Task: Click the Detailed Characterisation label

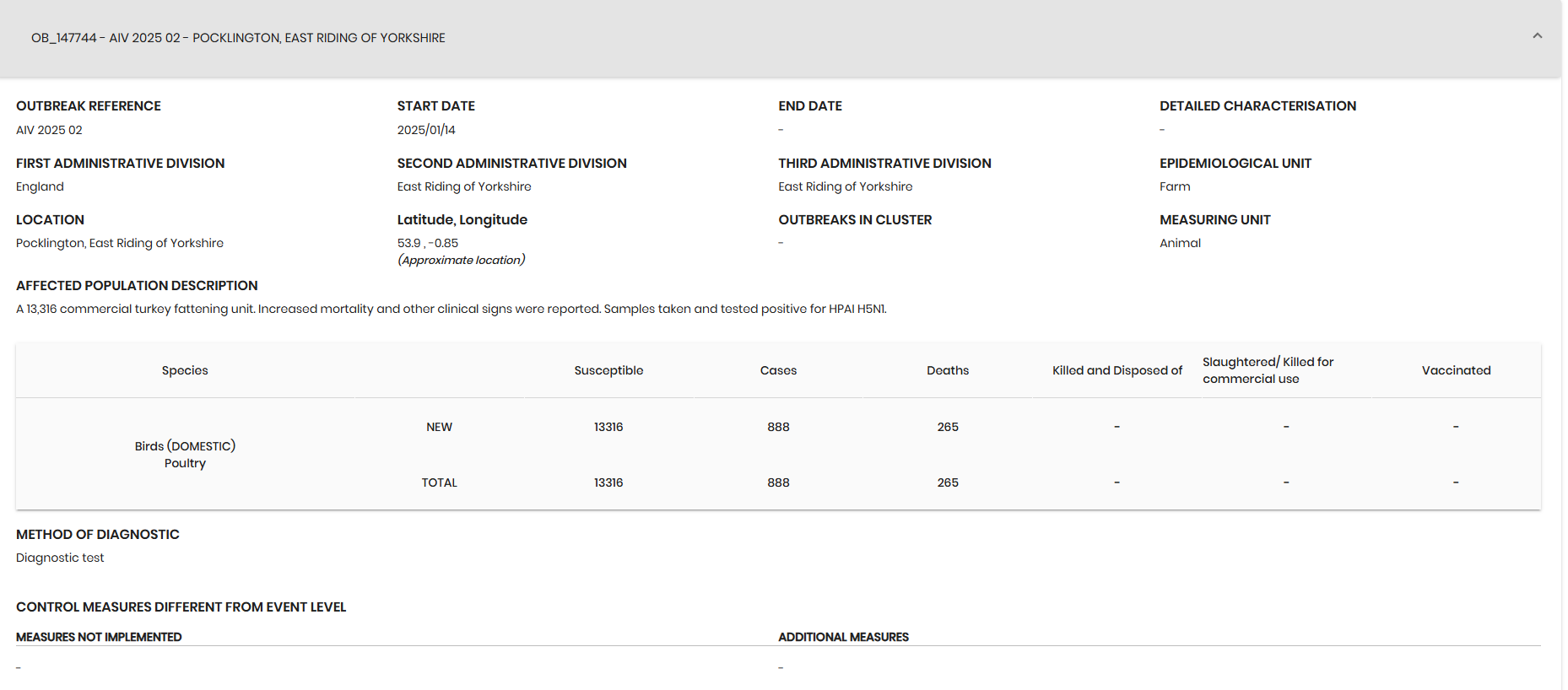Action: click(x=1257, y=106)
